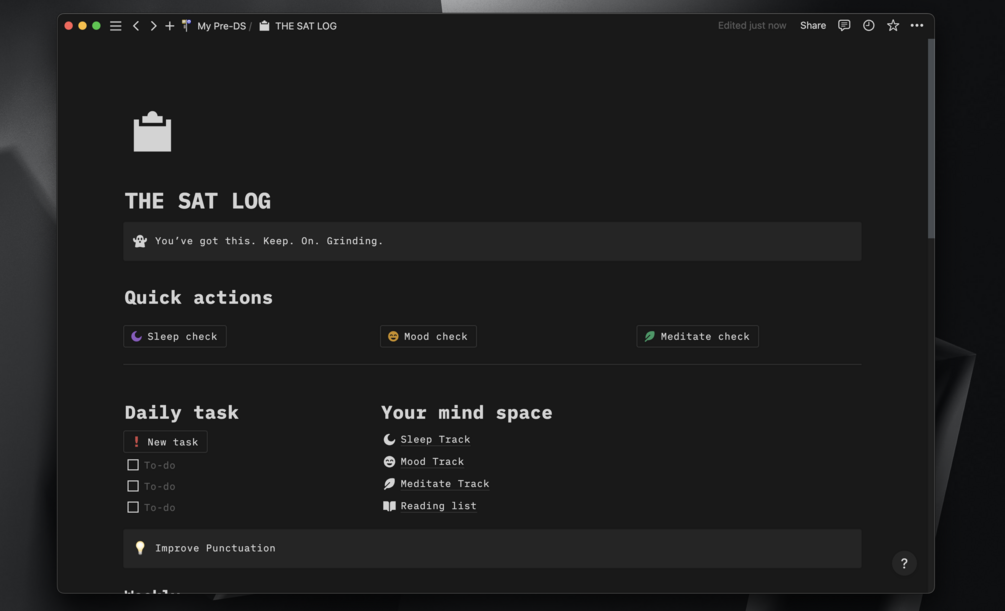The width and height of the screenshot is (1005, 611).
Task: Click Improve Punctuation callout text
Action: [x=215, y=548]
